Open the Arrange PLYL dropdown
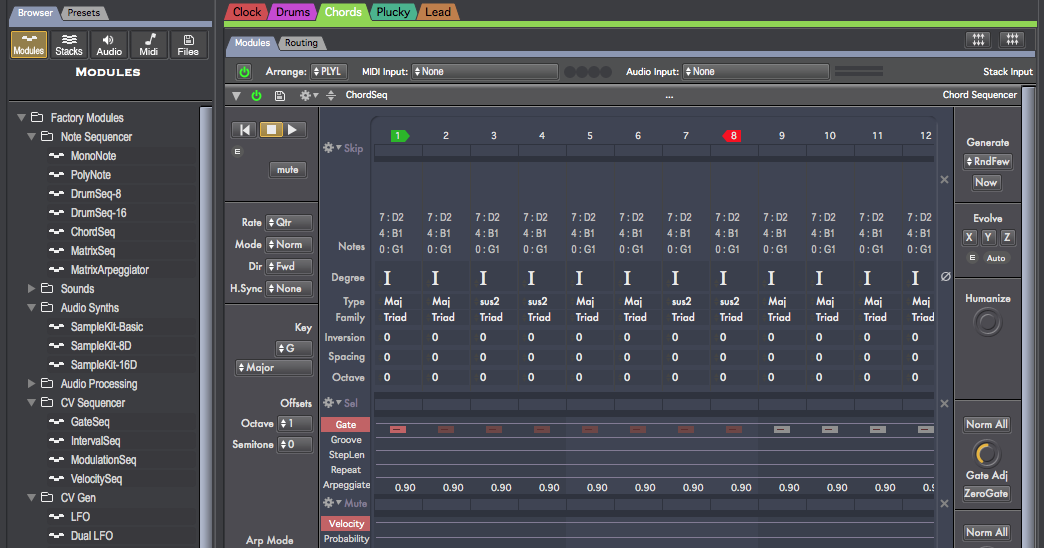The width and height of the screenshot is (1044, 548). [x=329, y=71]
